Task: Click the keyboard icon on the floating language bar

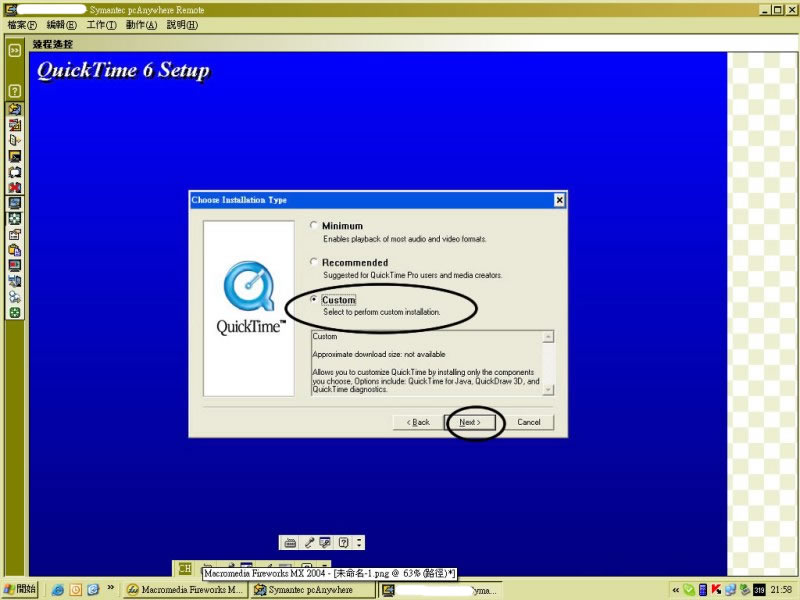Action: tap(290, 542)
